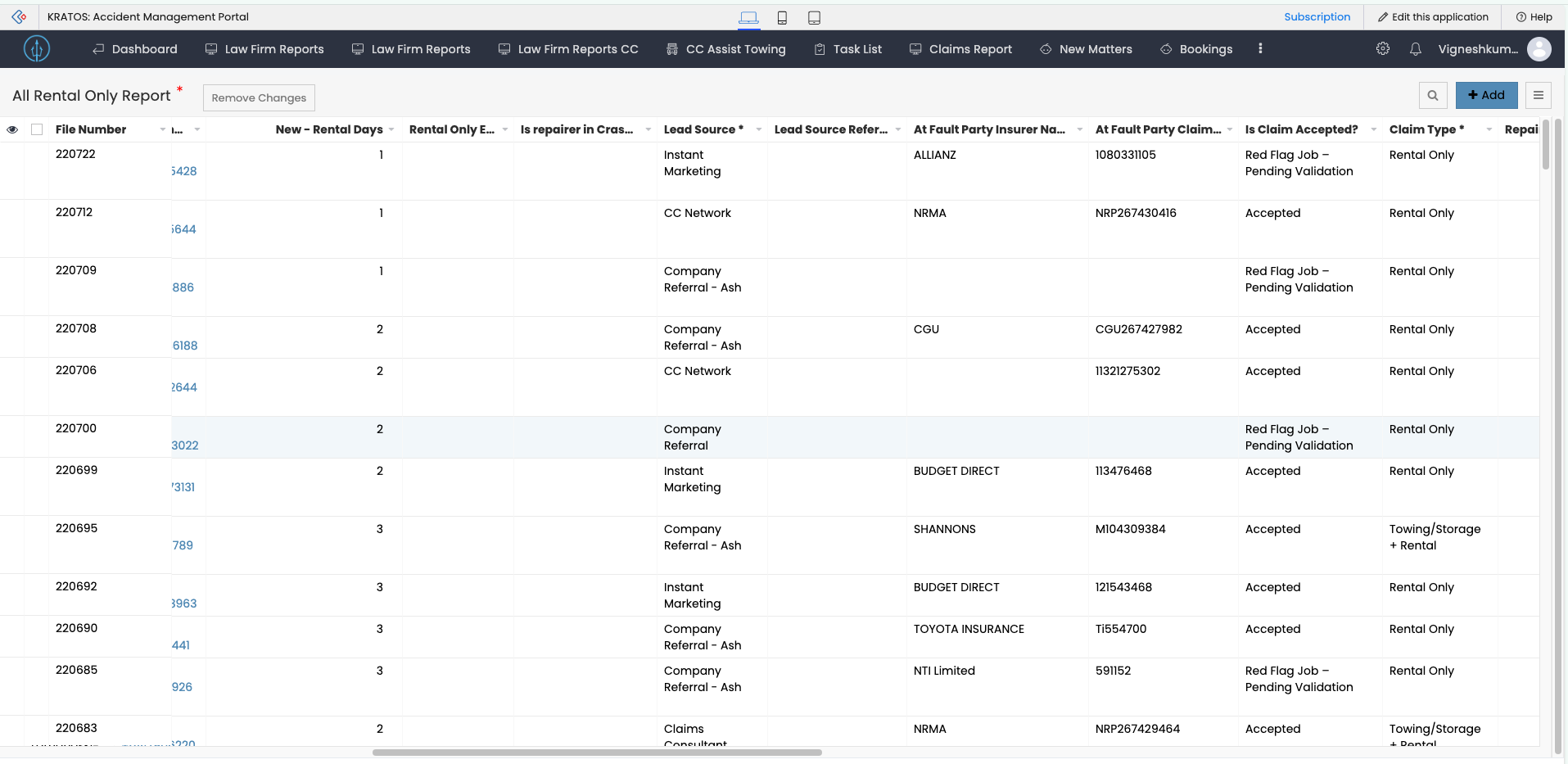1568x764 pixels.
Task: Click the horizontal scrollbar thumb
Action: [597, 752]
